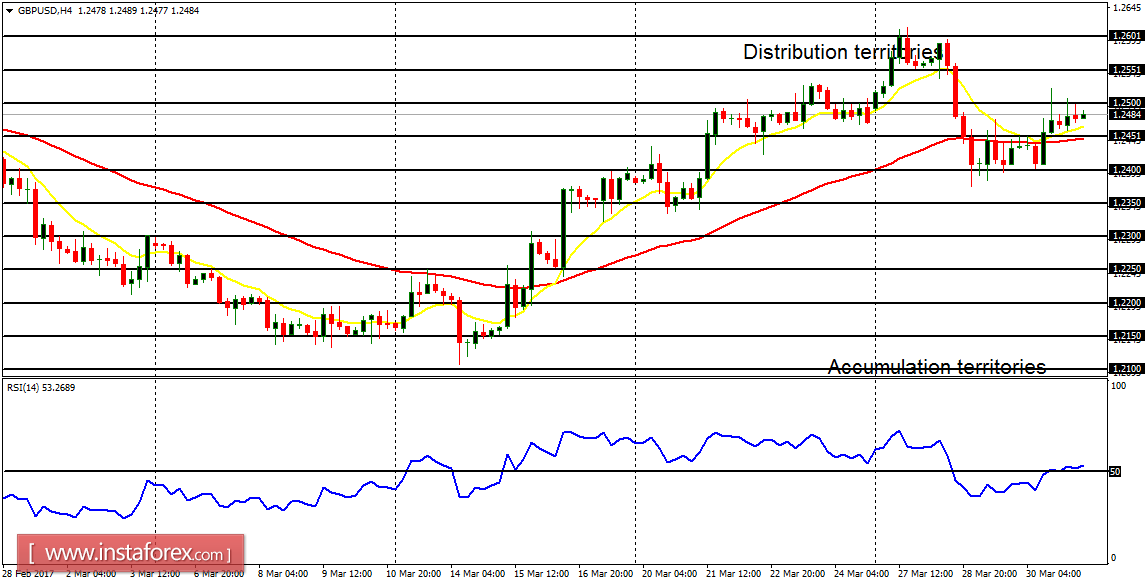
Task: Click the RSI 50 level label
Action: 1116,472
